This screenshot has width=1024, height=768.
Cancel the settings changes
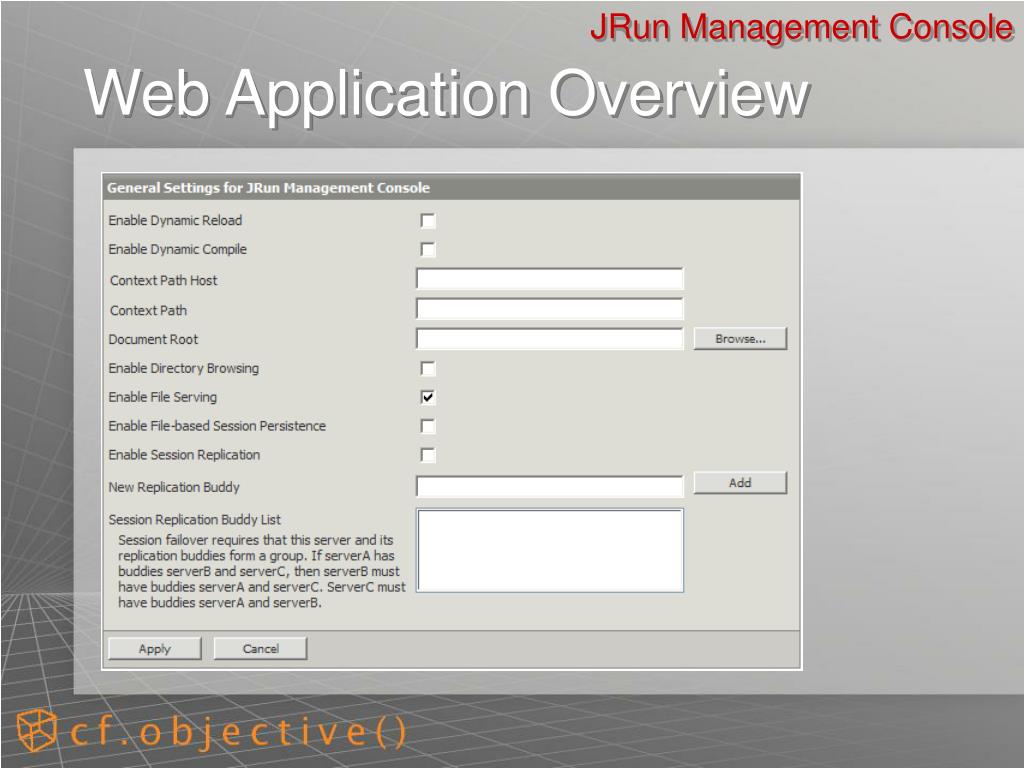[261, 648]
